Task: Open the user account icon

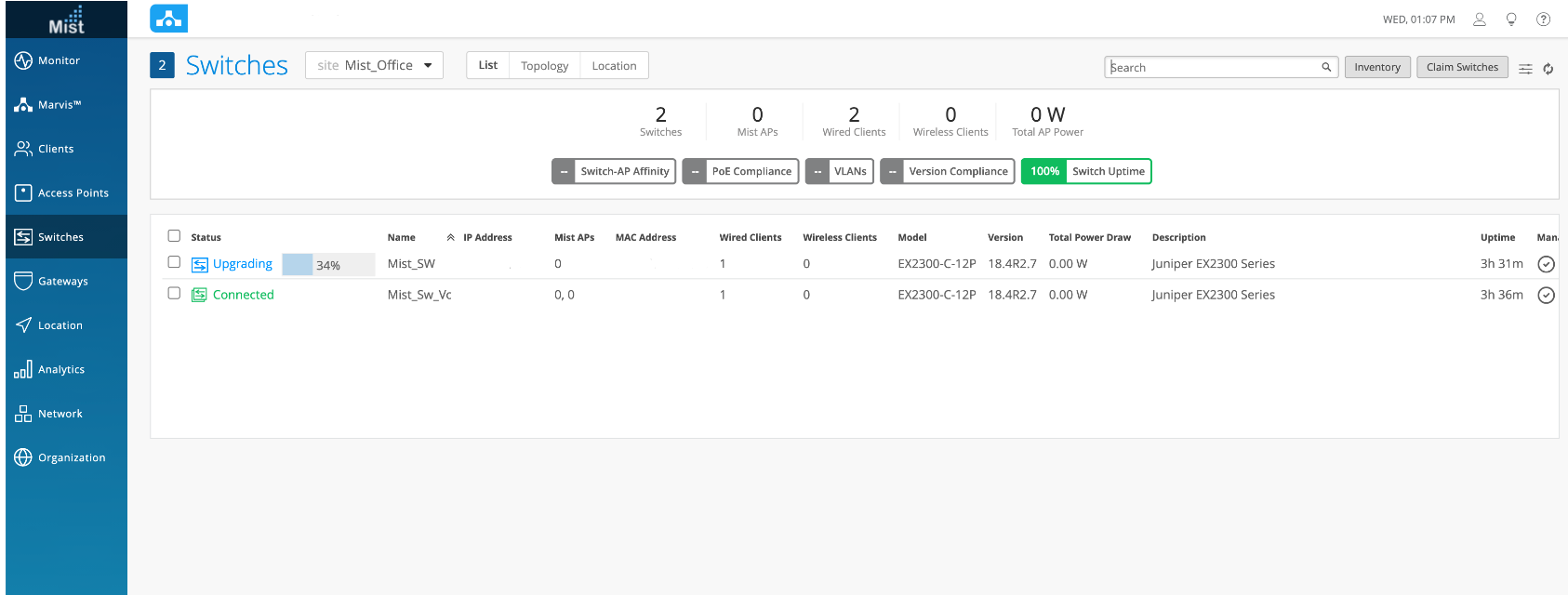Action: pos(1480,19)
